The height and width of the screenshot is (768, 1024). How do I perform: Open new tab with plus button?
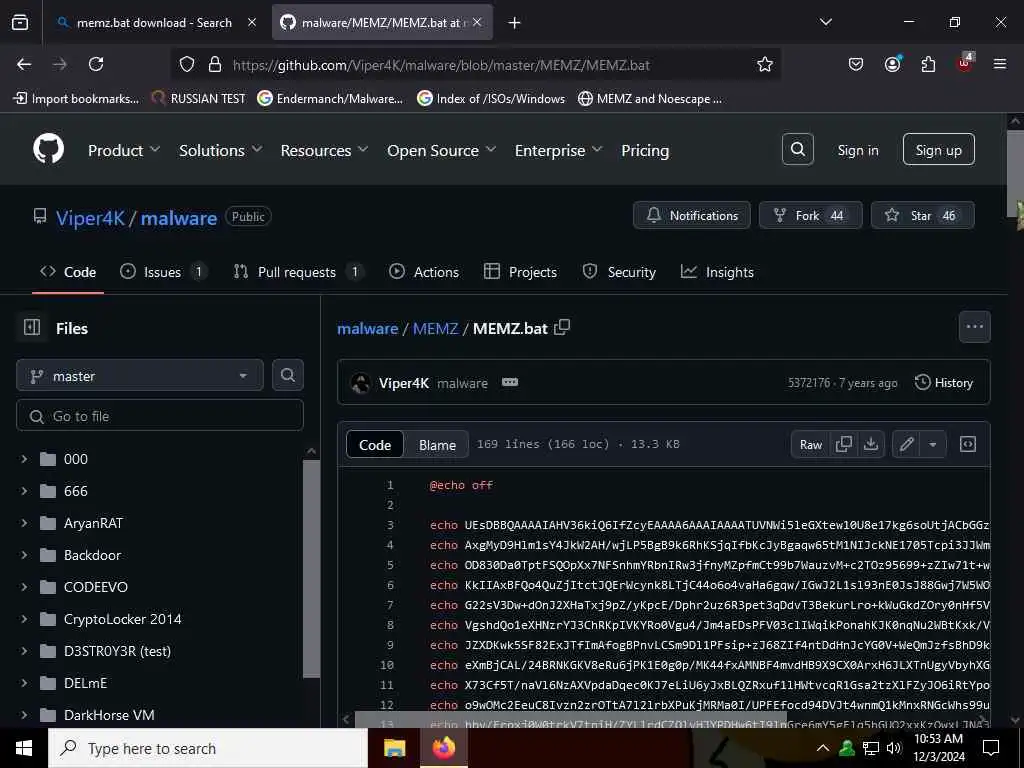pyautogui.click(x=515, y=23)
